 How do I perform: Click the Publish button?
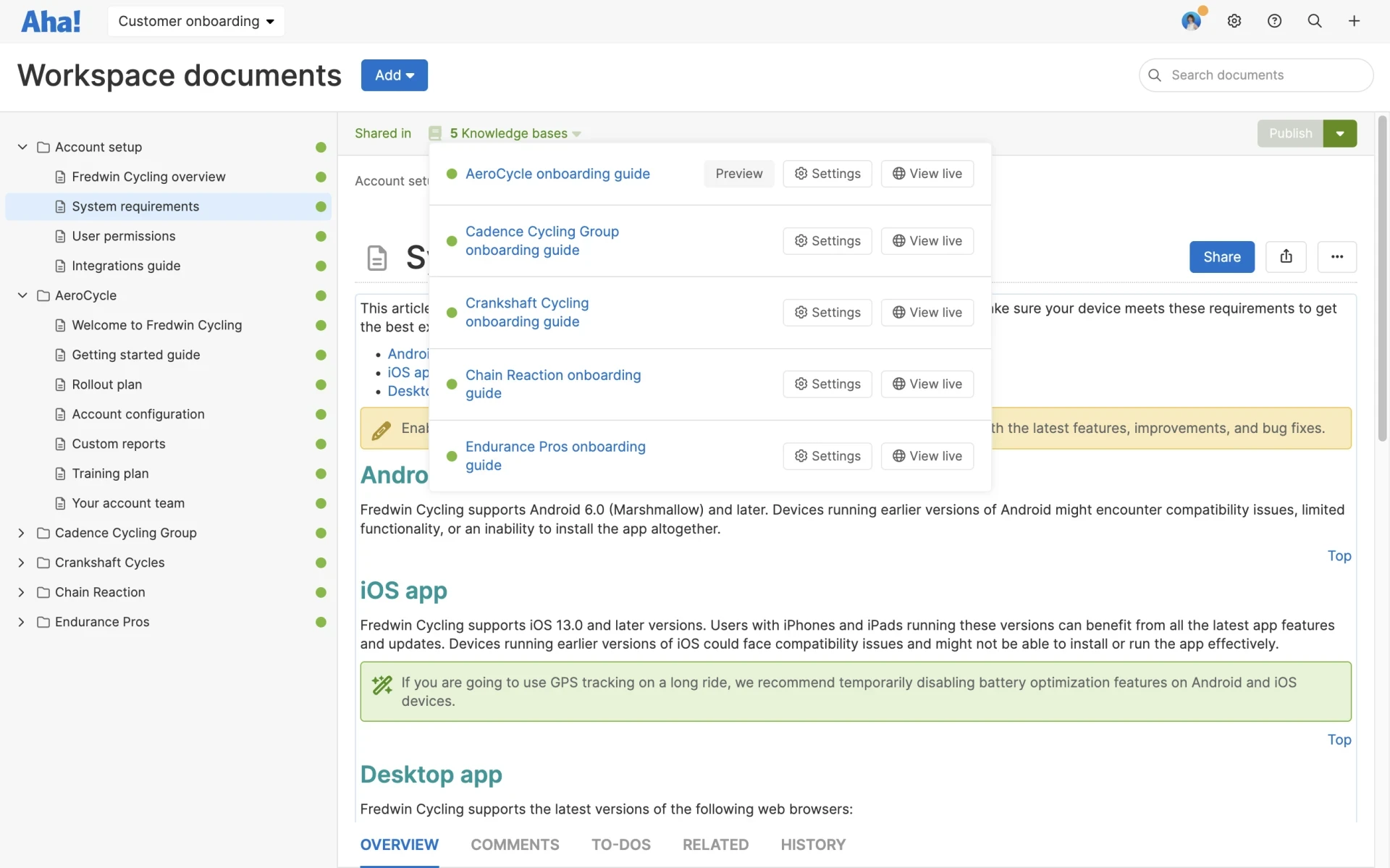click(x=1290, y=133)
